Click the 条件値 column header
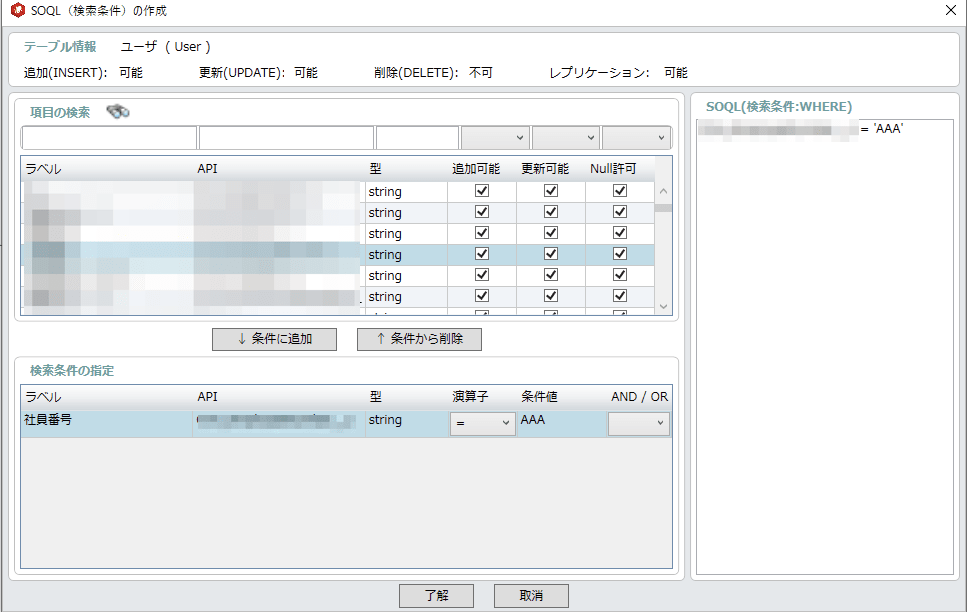This screenshot has height=612, width=967. click(x=539, y=397)
